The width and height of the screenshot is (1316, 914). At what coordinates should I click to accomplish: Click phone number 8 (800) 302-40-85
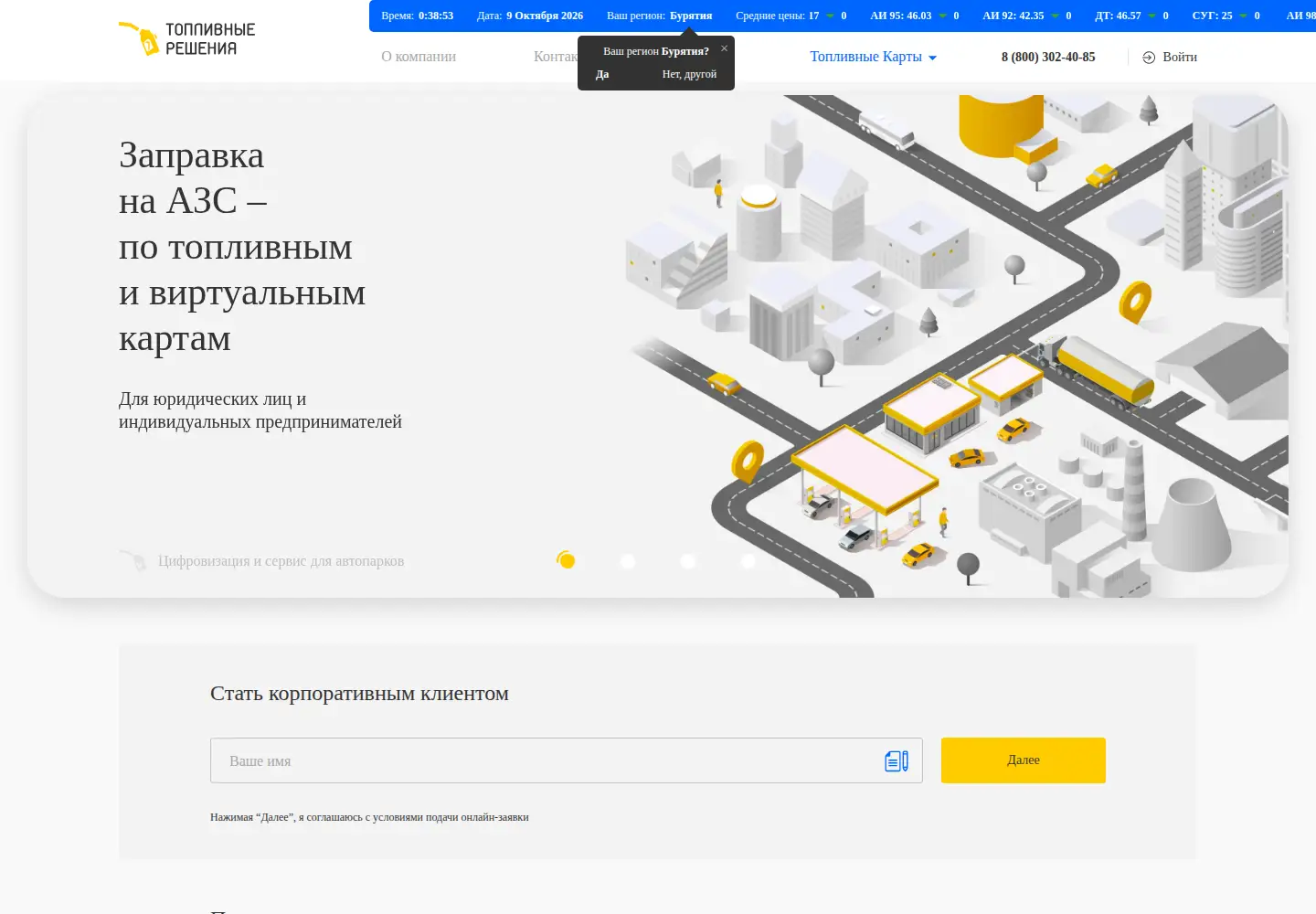(1048, 57)
